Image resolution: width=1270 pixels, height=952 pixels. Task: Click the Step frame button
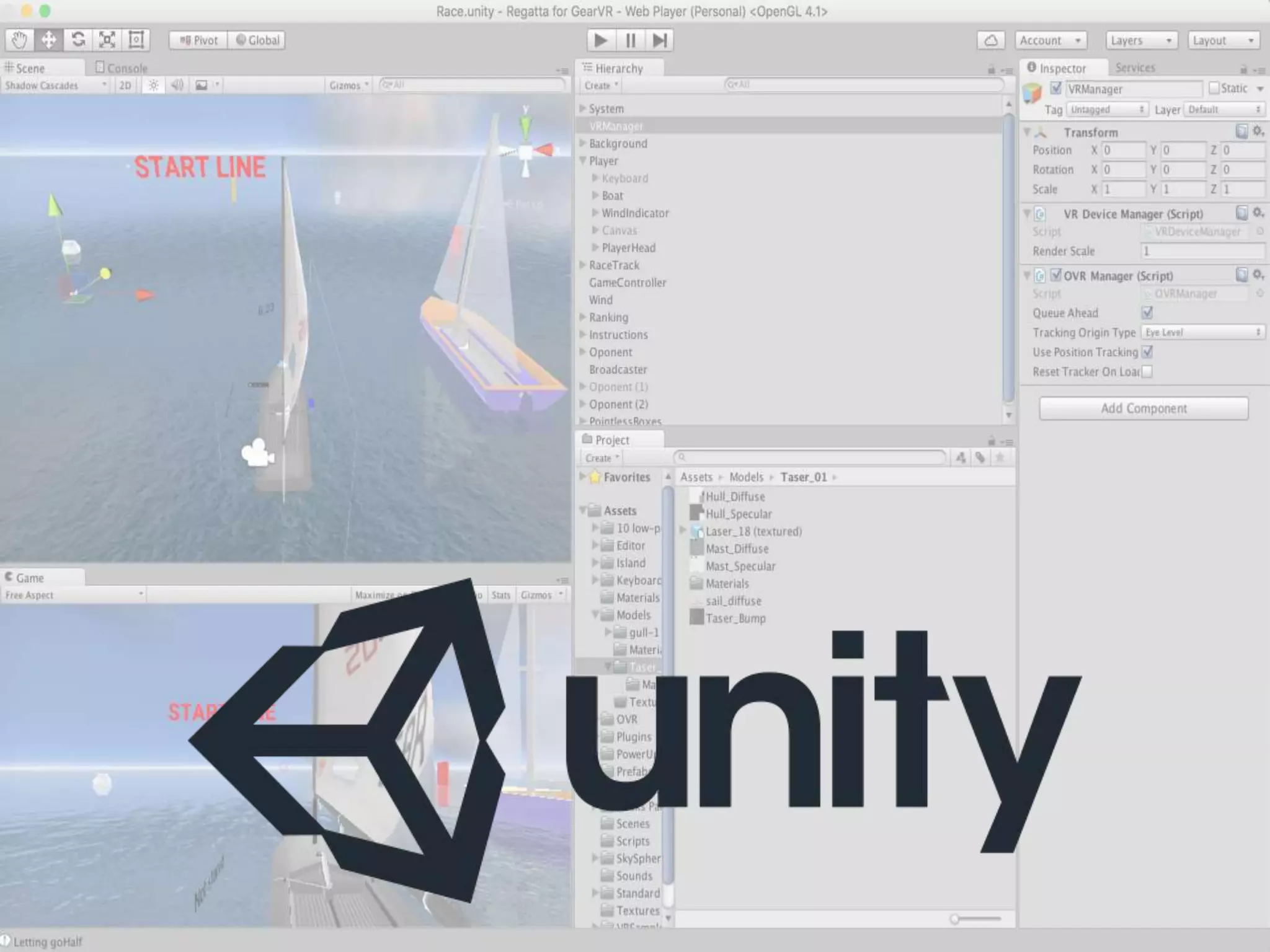pyautogui.click(x=659, y=40)
